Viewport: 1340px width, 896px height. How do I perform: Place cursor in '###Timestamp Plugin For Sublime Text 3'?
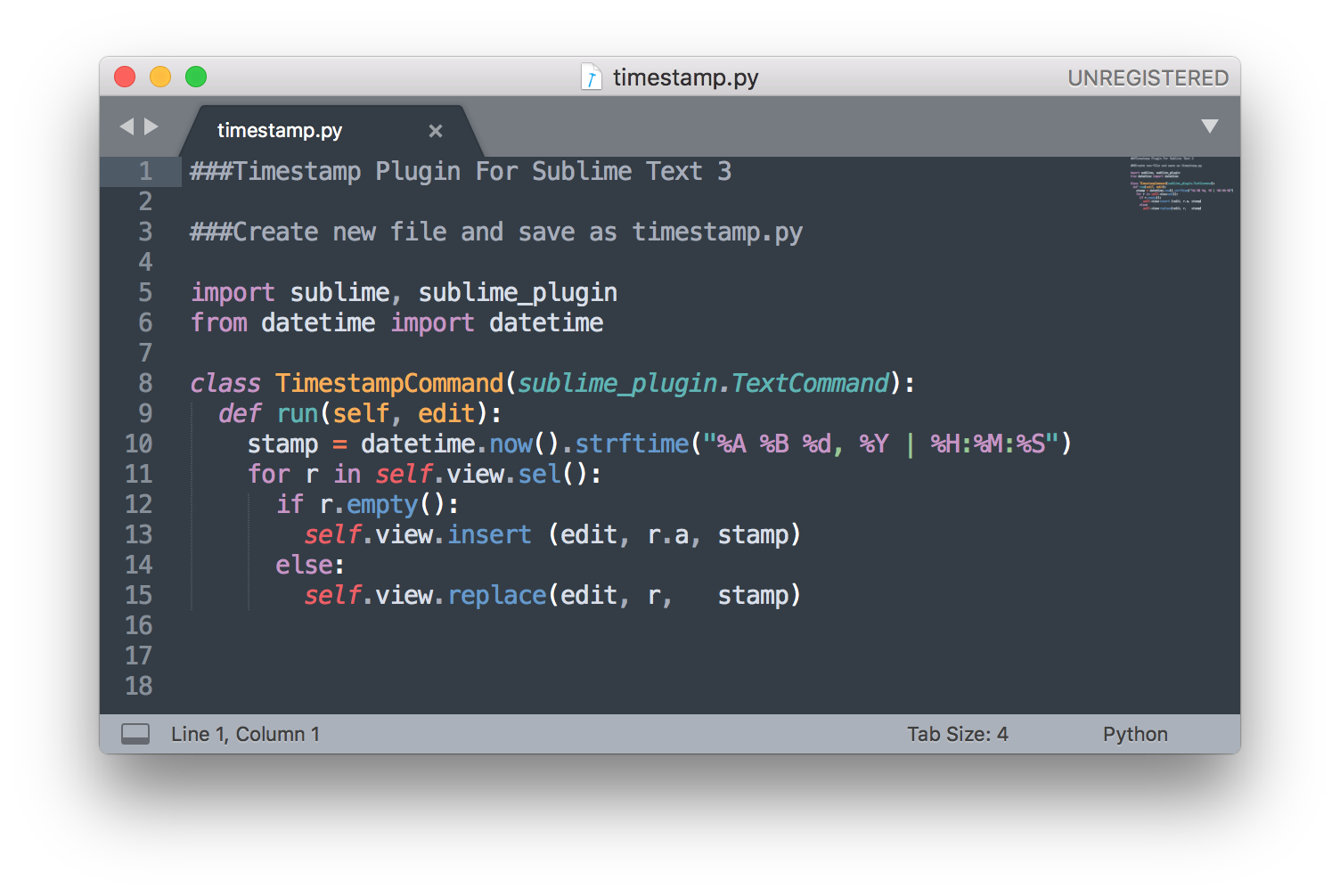coord(461,171)
